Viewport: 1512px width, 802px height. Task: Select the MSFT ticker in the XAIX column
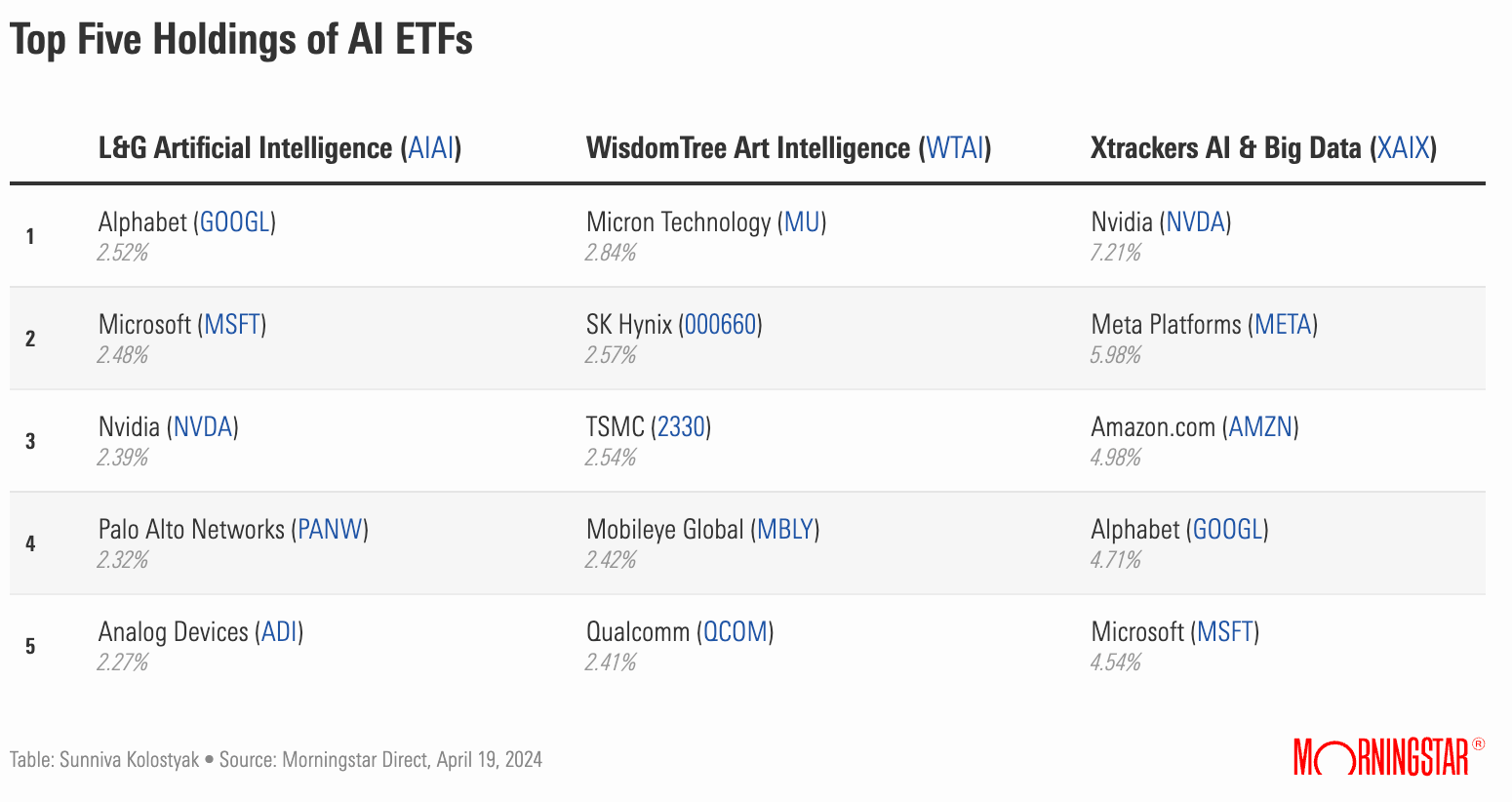coord(1225,632)
